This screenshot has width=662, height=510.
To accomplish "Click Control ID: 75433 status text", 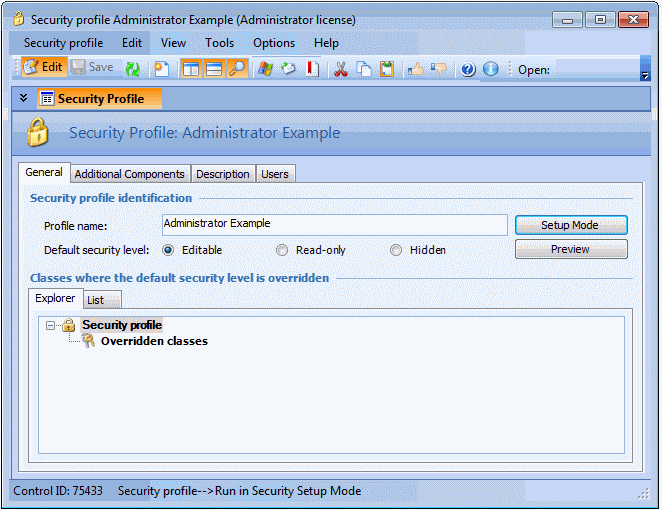I will [x=58, y=491].
